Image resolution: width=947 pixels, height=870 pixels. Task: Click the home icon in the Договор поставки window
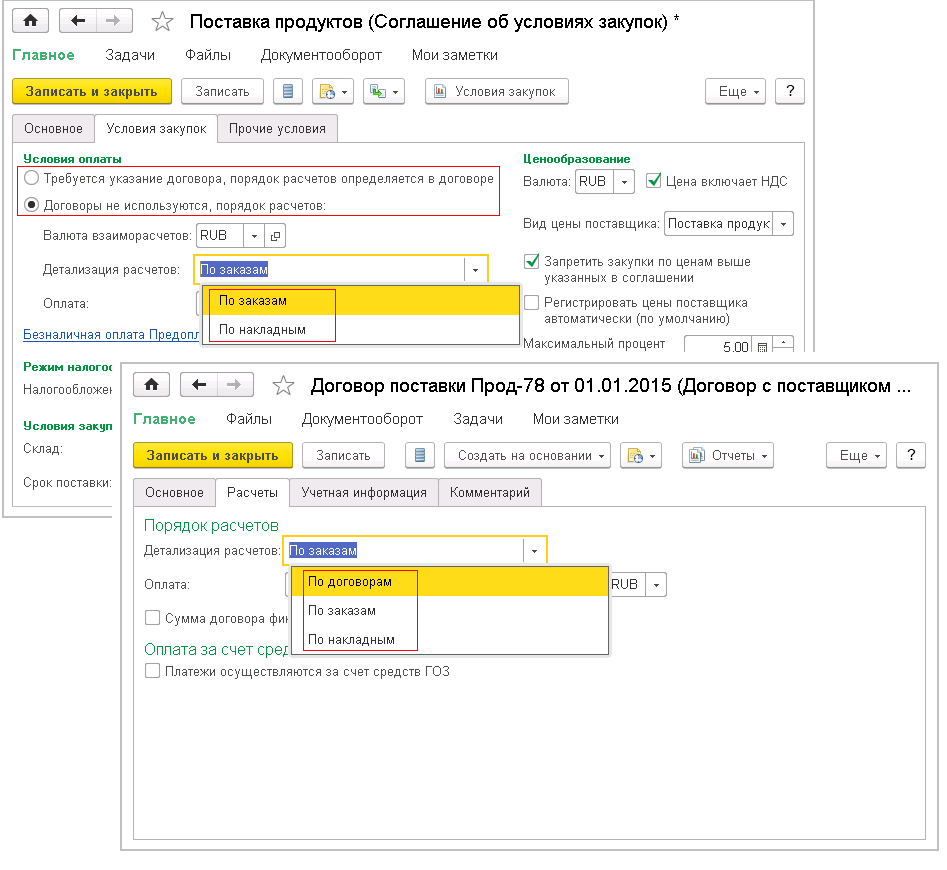click(151, 385)
